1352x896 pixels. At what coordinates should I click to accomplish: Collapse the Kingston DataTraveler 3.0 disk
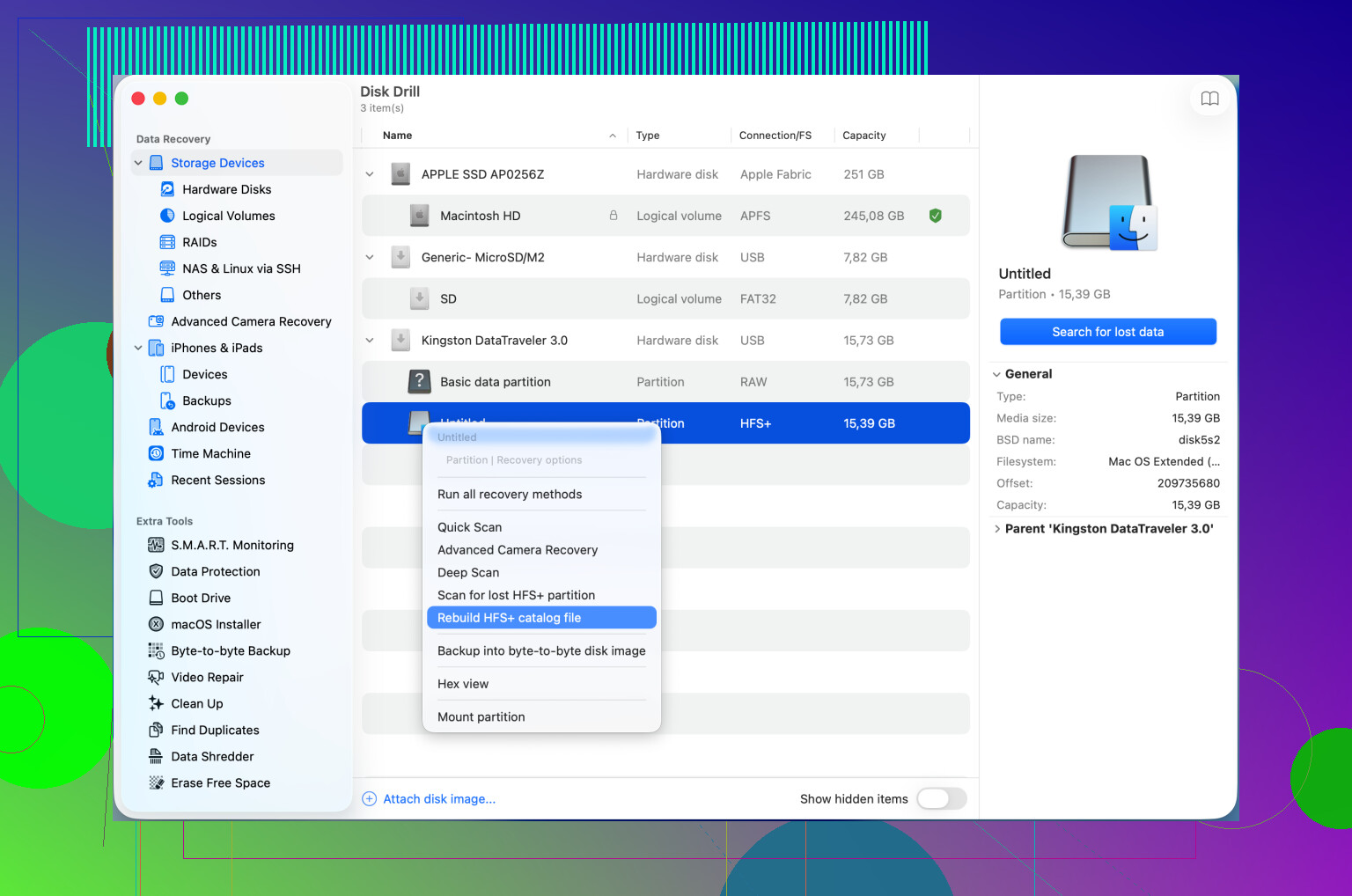coord(370,340)
